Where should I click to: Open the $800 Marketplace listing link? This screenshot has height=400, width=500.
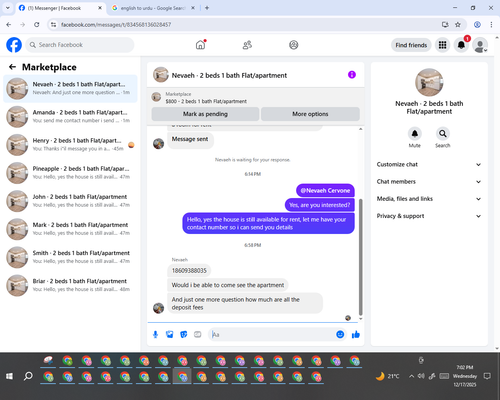click(x=206, y=101)
